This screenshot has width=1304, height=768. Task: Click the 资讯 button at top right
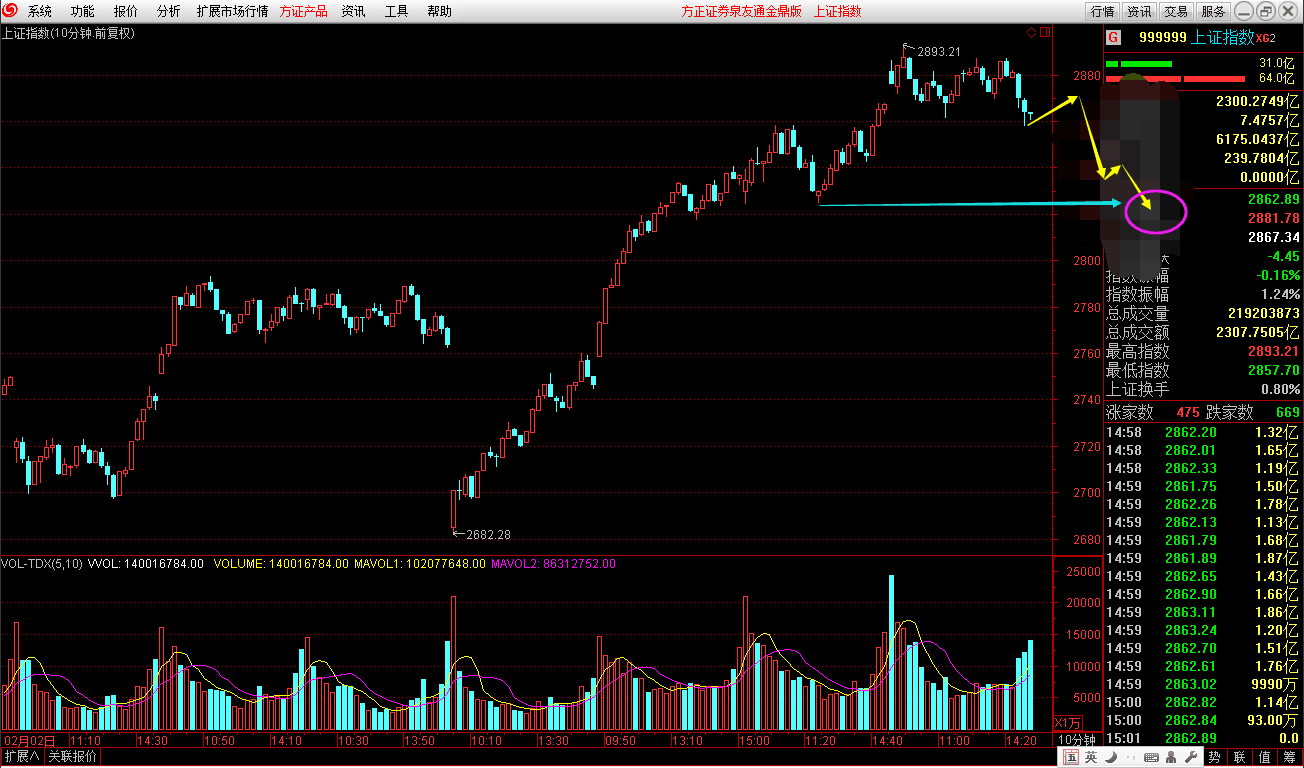tap(1139, 12)
